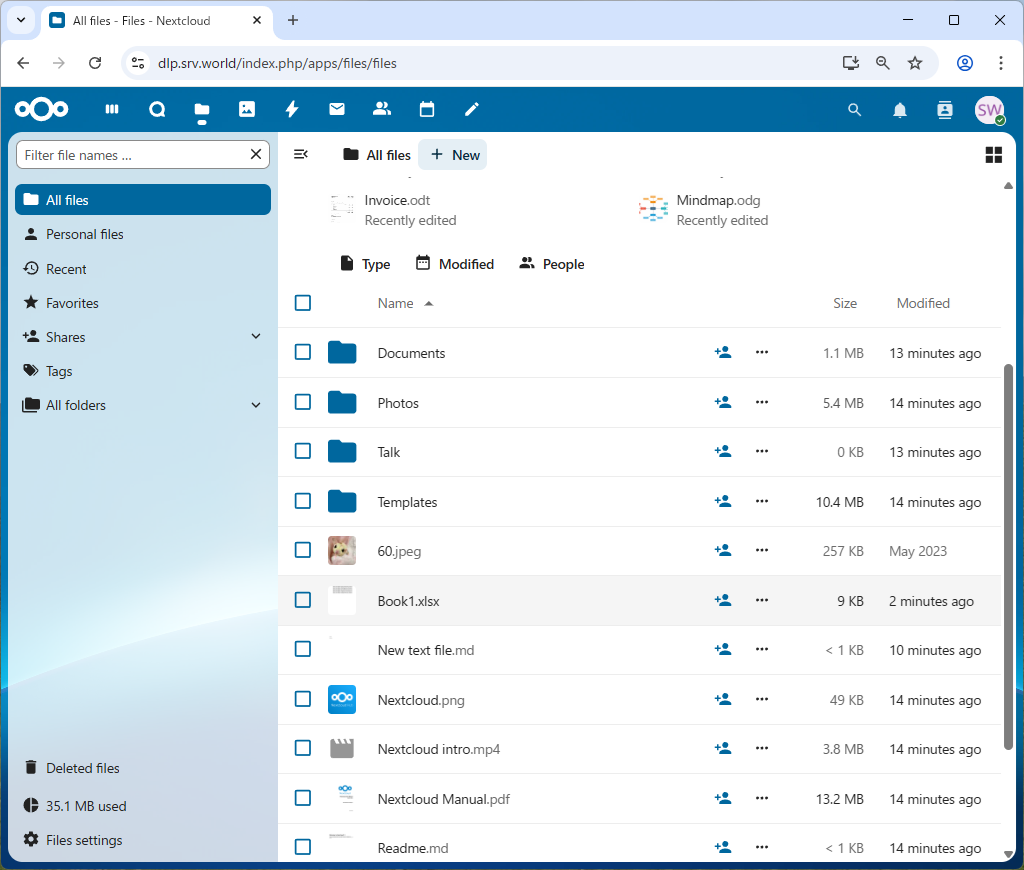Select the checkbox beside Nextcloud Manual.pdf
Image resolution: width=1024 pixels, height=870 pixels.
point(303,798)
